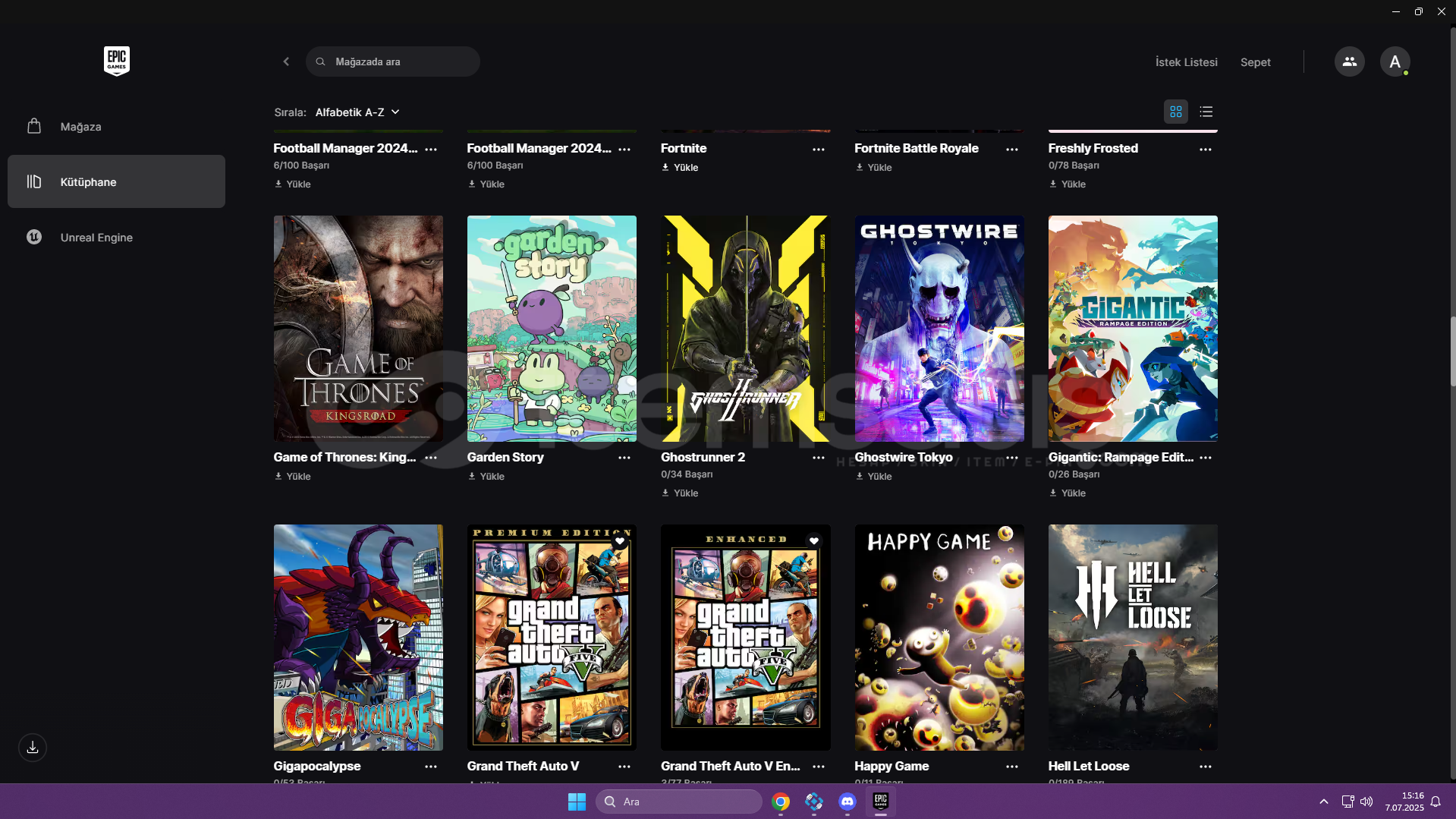
Task: Open the Ghostrunner 2 cover art
Action: click(x=746, y=329)
